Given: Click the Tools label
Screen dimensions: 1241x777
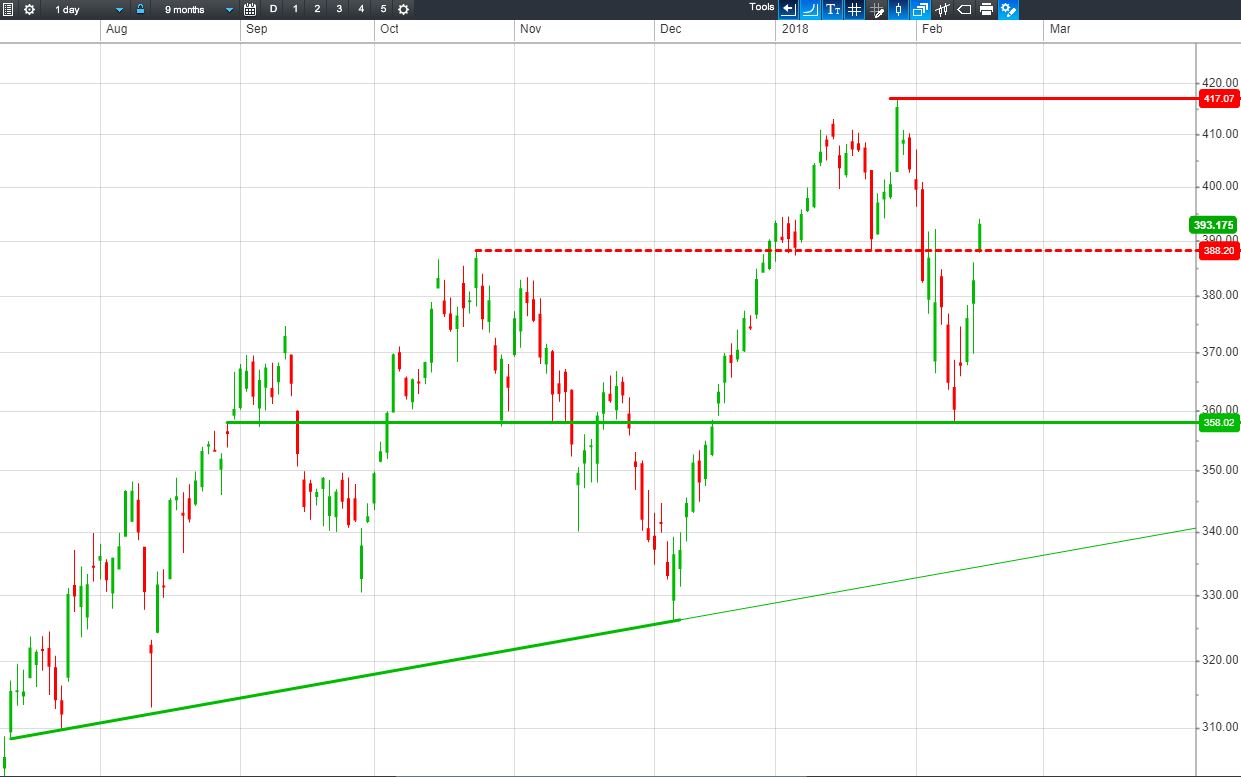Looking at the screenshot, I should pos(761,7).
